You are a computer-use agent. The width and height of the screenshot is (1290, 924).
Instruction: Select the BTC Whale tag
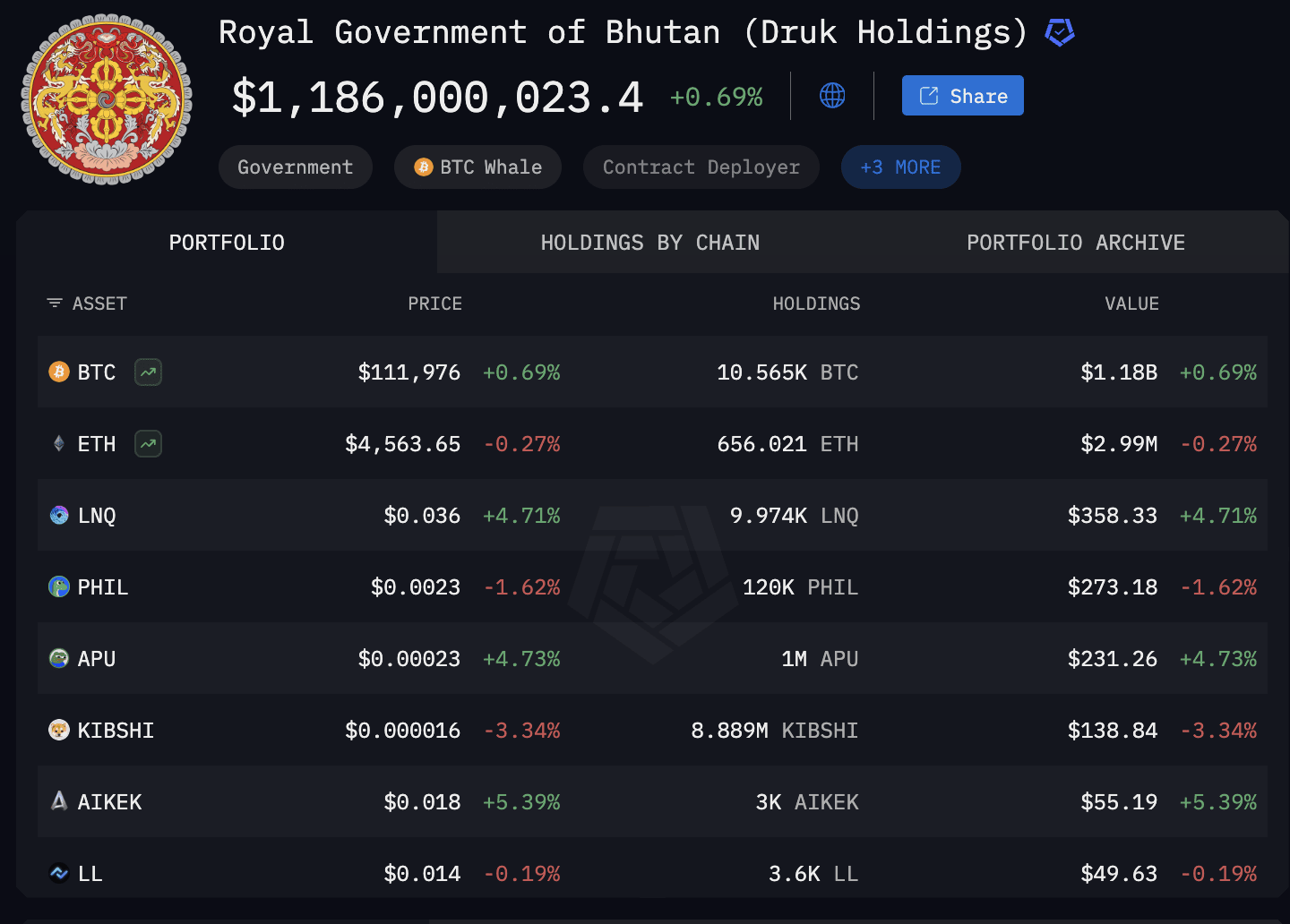point(478,167)
